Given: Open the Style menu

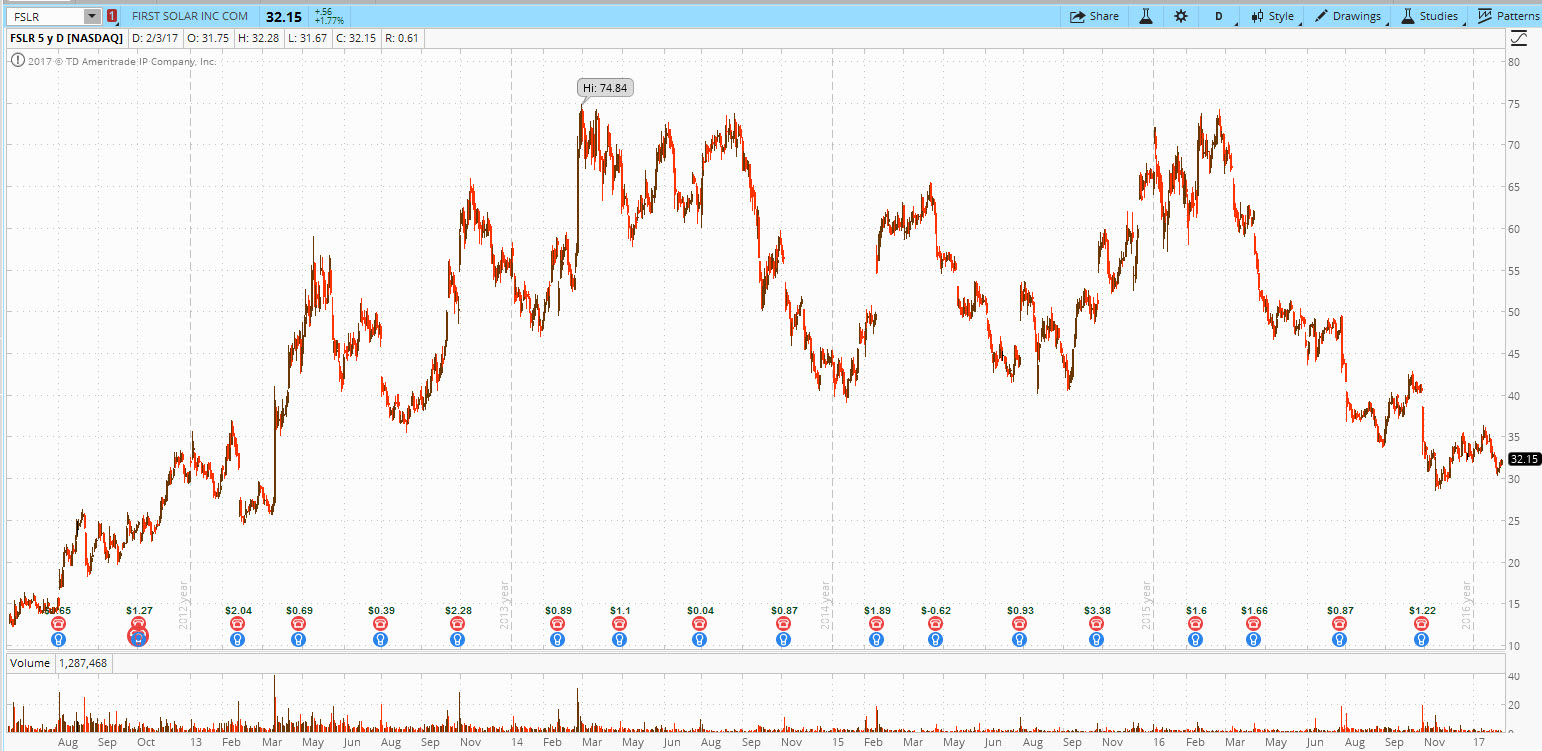Looking at the screenshot, I should click(1272, 16).
